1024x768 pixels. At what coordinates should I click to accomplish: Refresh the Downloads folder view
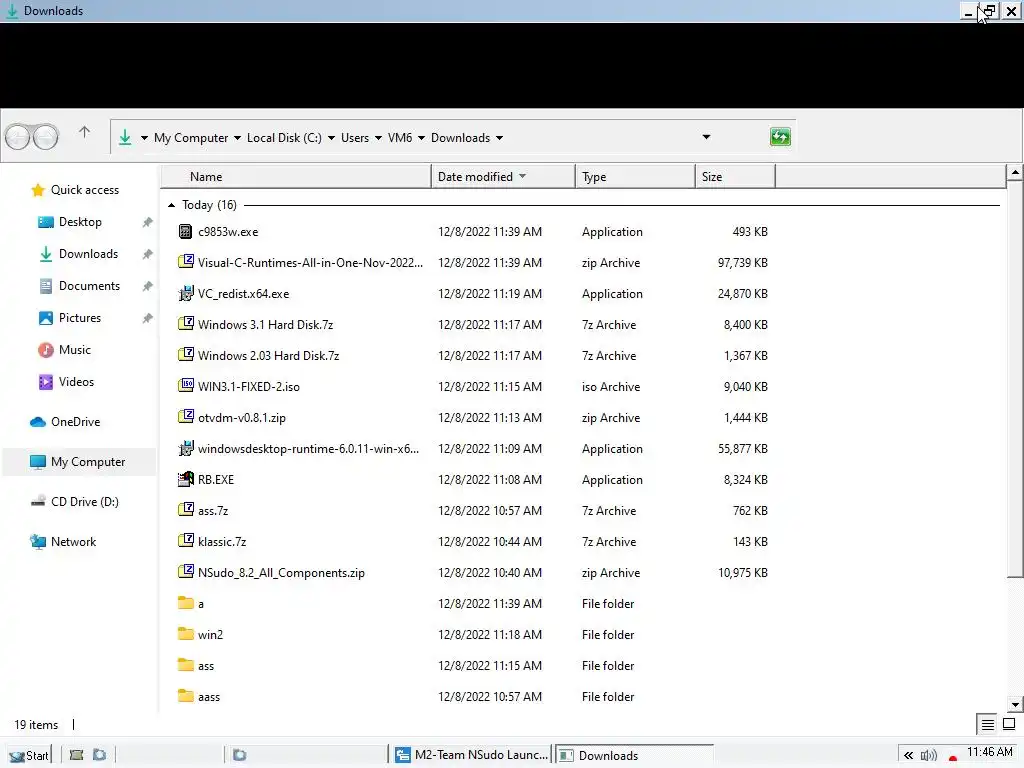(x=780, y=136)
